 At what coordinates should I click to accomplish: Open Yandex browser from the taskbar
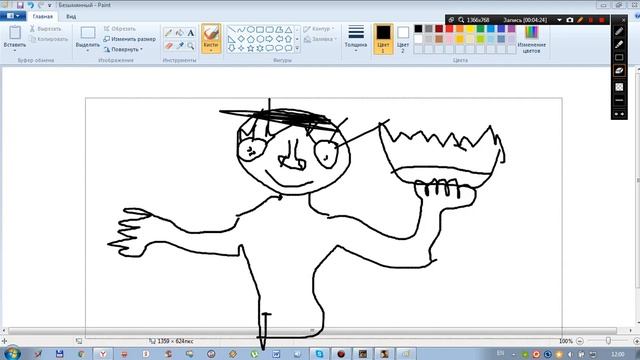click(x=103, y=354)
